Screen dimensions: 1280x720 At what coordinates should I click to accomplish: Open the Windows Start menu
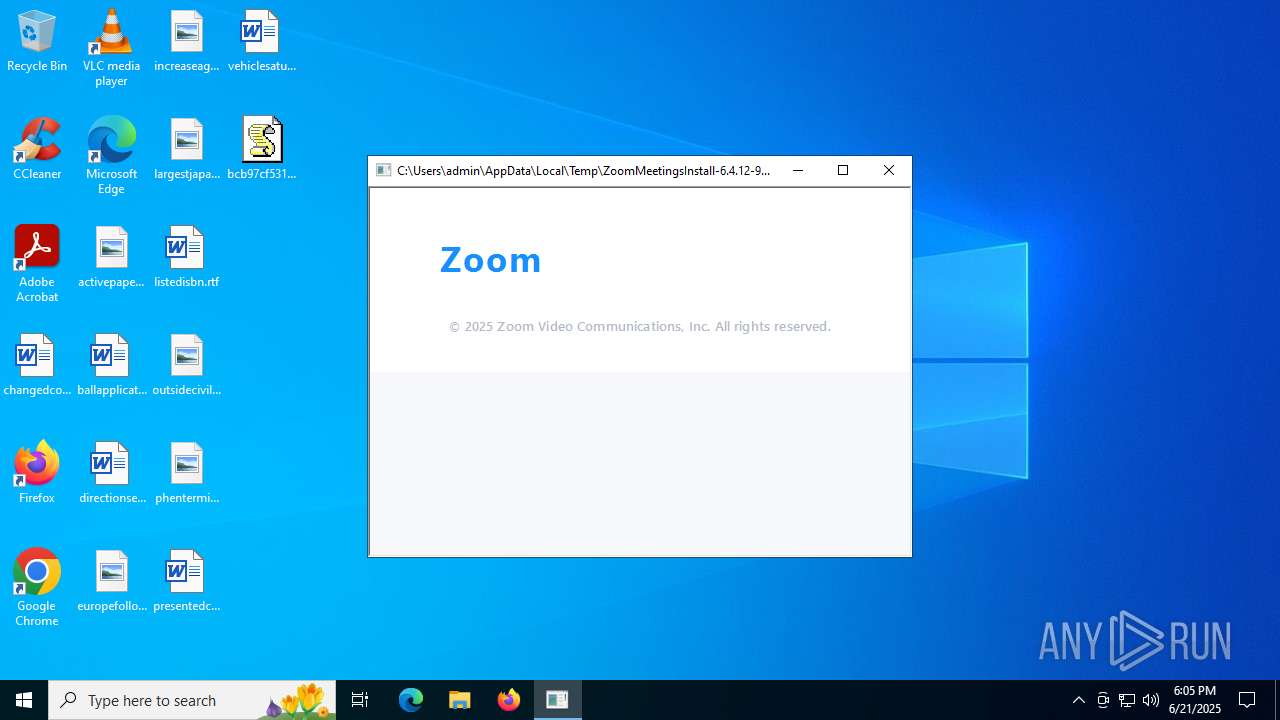(x=24, y=700)
